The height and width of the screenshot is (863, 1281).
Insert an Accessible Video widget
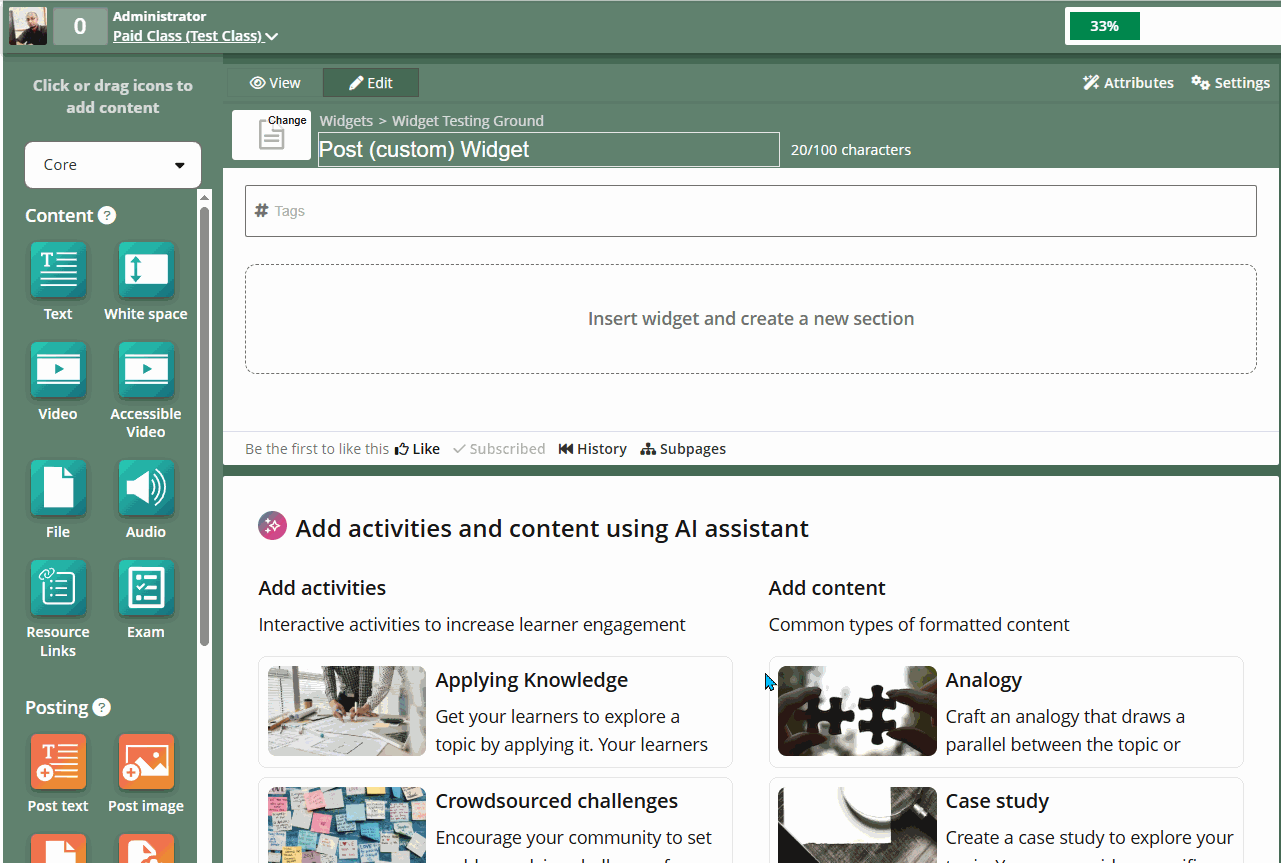coord(146,370)
